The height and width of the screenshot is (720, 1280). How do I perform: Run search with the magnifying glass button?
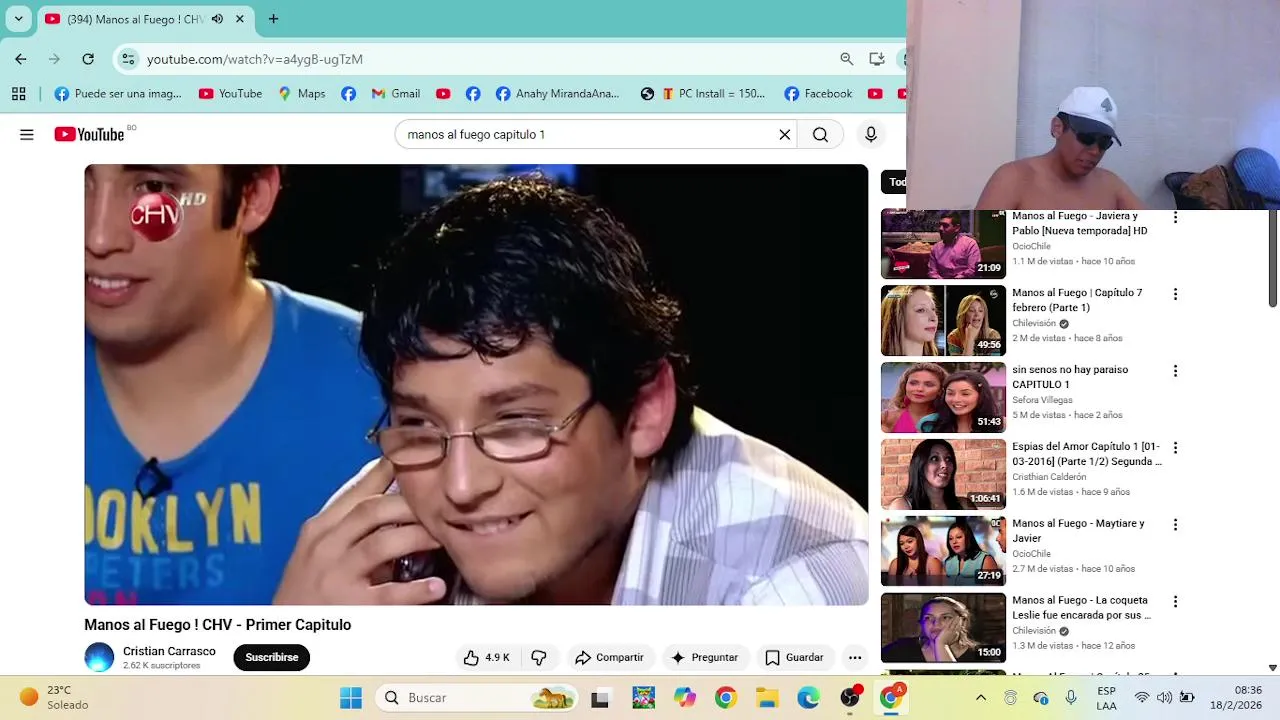pyautogui.click(x=820, y=135)
